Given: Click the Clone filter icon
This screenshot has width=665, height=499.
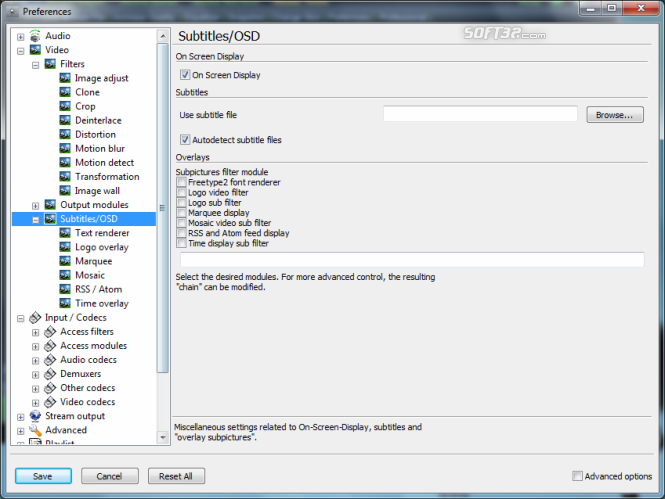Looking at the screenshot, I should [x=65, y=92].
